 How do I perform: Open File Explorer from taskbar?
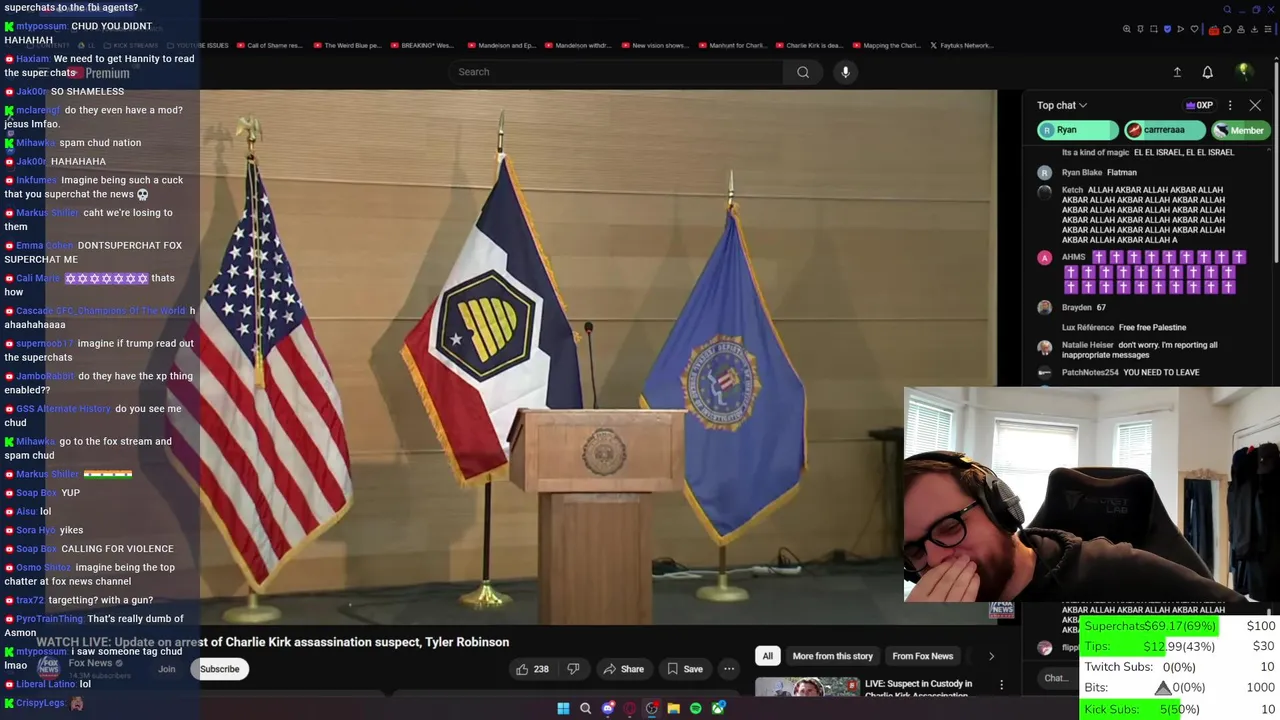coord(673,708)
